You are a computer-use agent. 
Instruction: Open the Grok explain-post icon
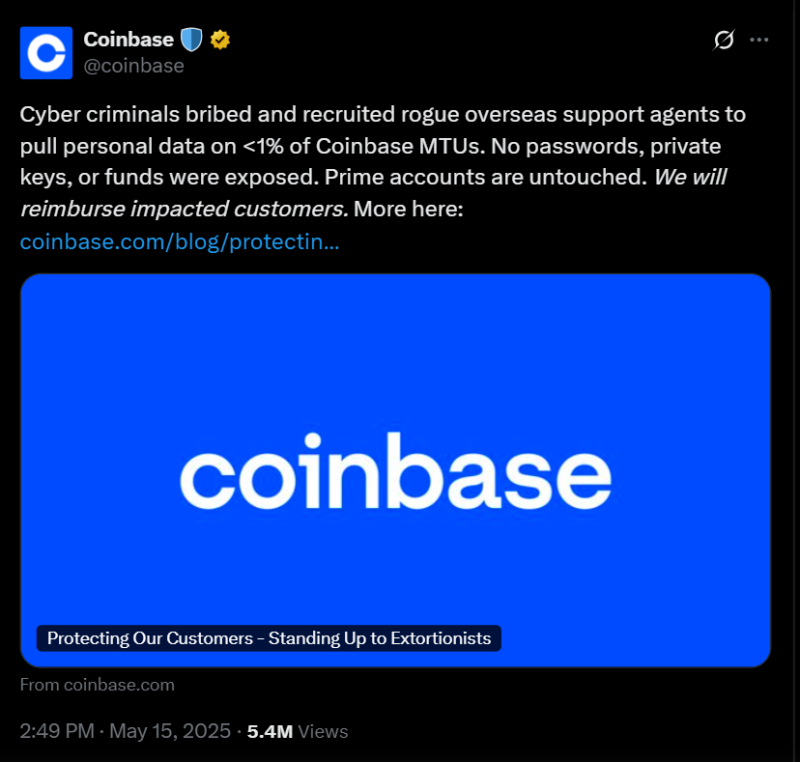723,40
